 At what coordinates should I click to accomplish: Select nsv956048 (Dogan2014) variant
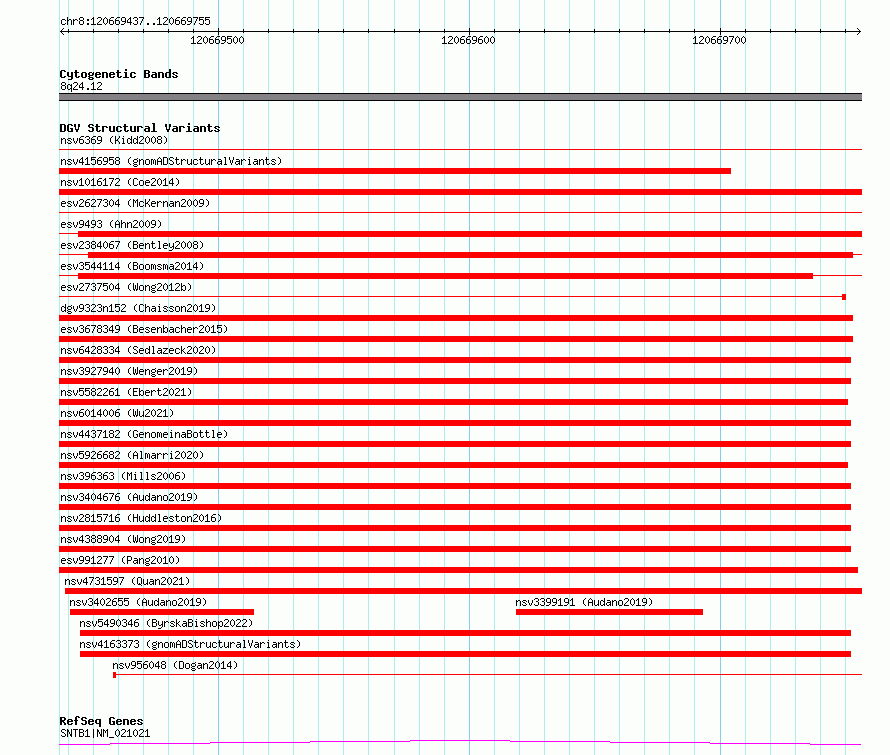tap(175, 665)
